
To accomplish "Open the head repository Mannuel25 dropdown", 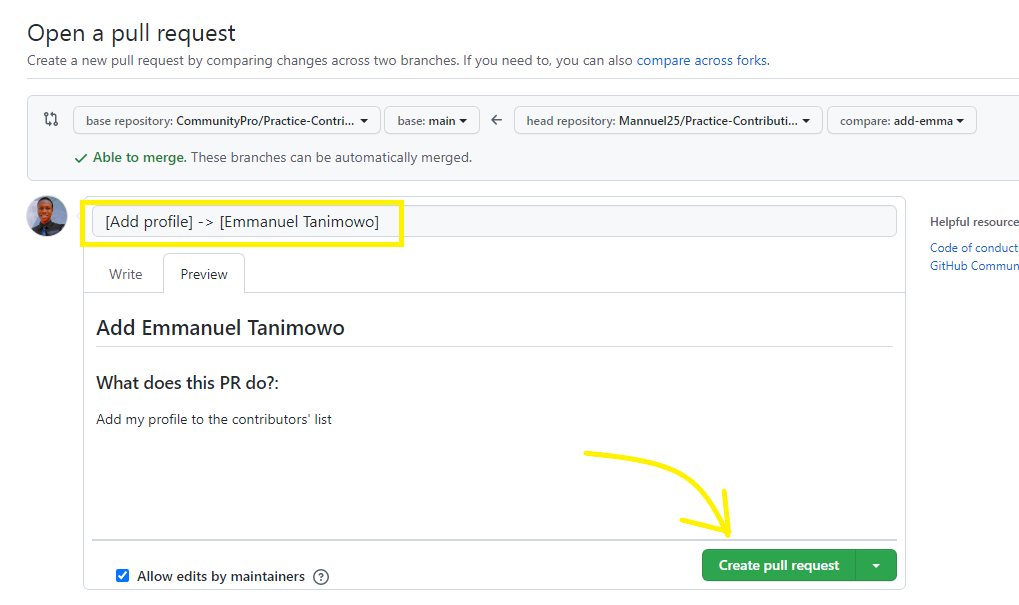I will 665,119.
